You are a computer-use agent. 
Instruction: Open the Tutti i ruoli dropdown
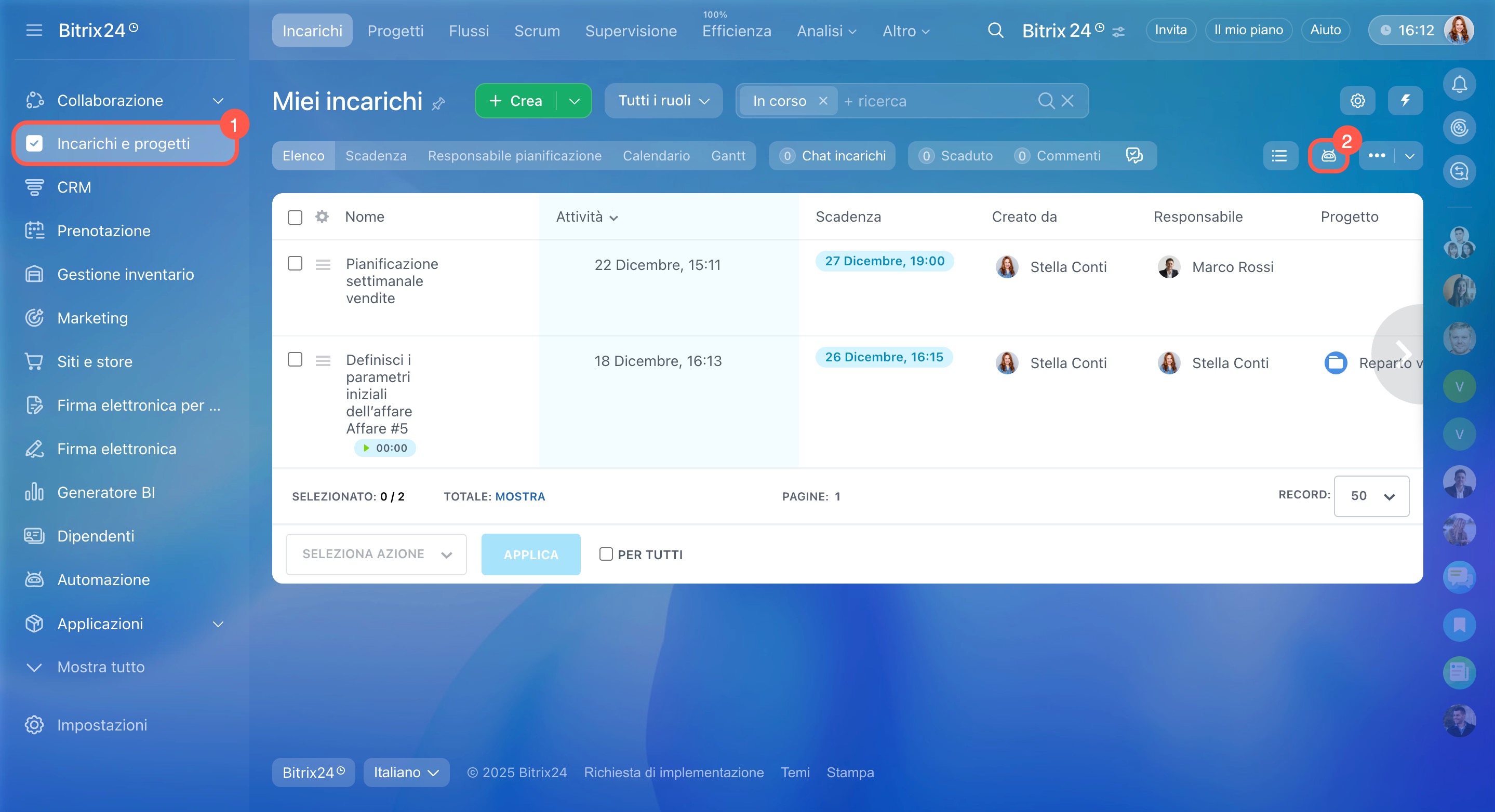(x=663, y=101)
